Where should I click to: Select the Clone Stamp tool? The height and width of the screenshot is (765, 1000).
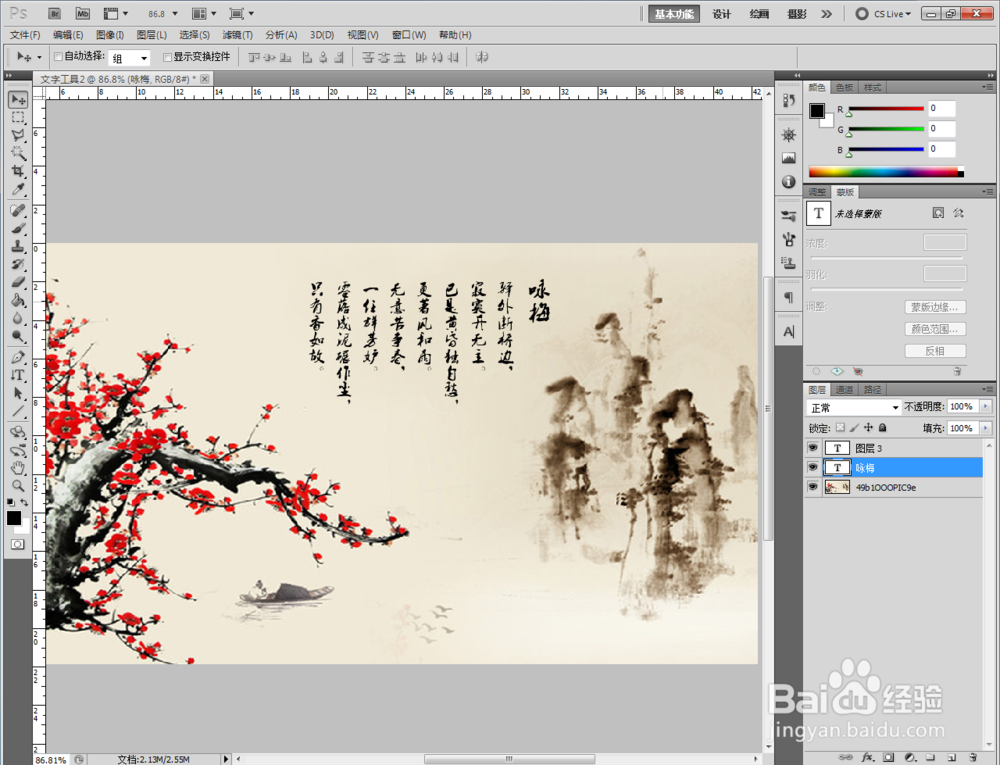[18, 246]
